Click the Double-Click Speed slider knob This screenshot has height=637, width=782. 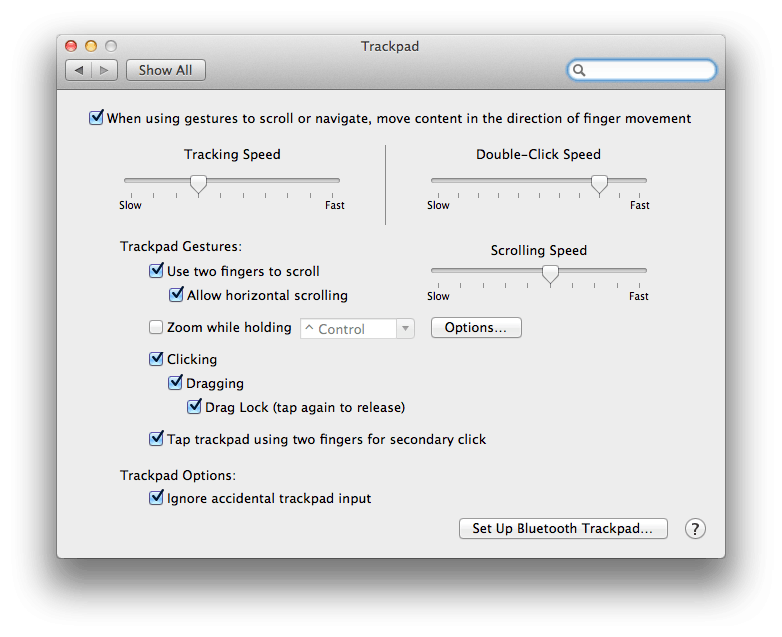point(599,184)
